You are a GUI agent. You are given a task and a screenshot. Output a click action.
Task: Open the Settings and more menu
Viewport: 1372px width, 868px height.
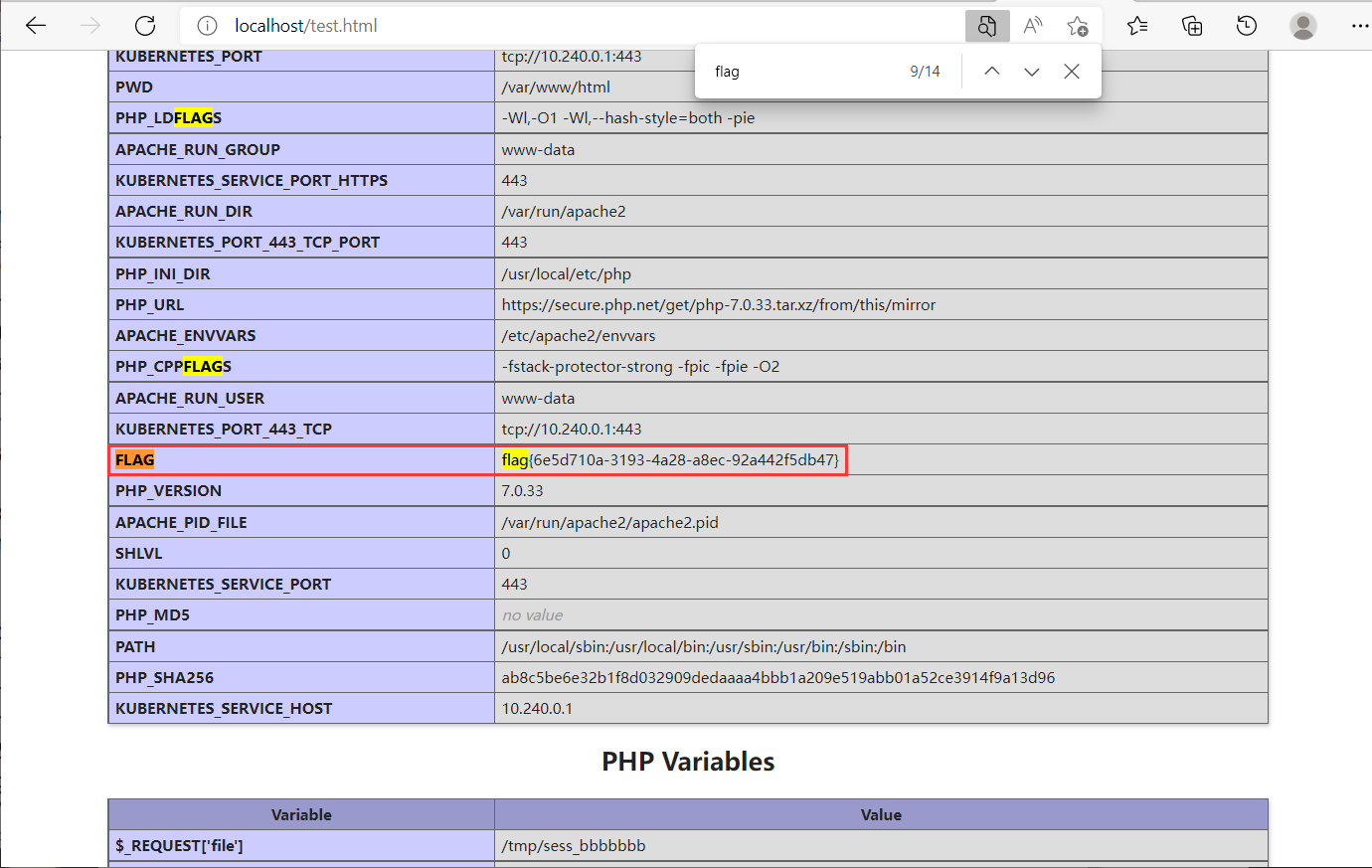pyautogui.click(x=1359, y=26)
